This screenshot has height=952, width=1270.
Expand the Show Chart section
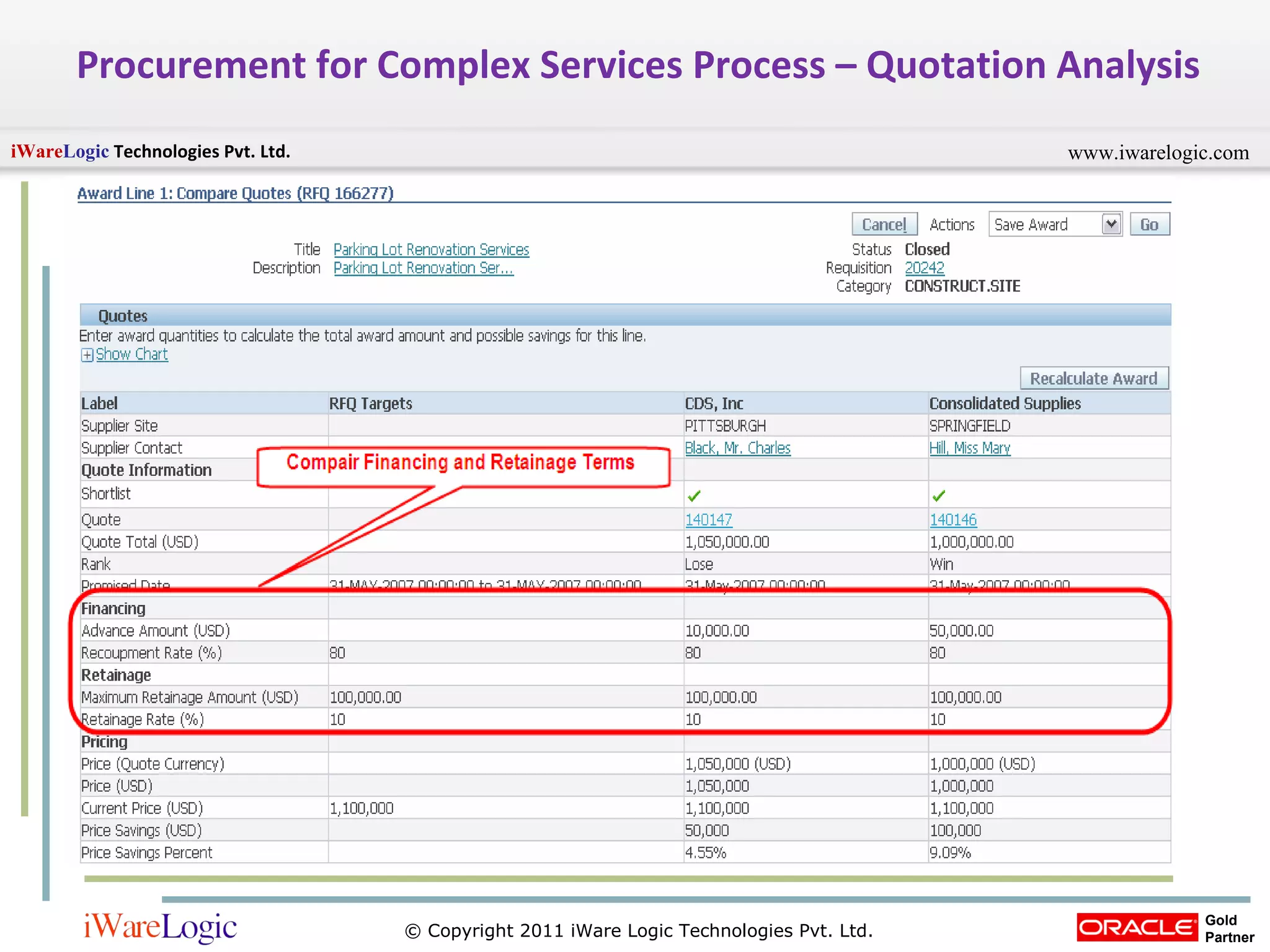(131, 354)
